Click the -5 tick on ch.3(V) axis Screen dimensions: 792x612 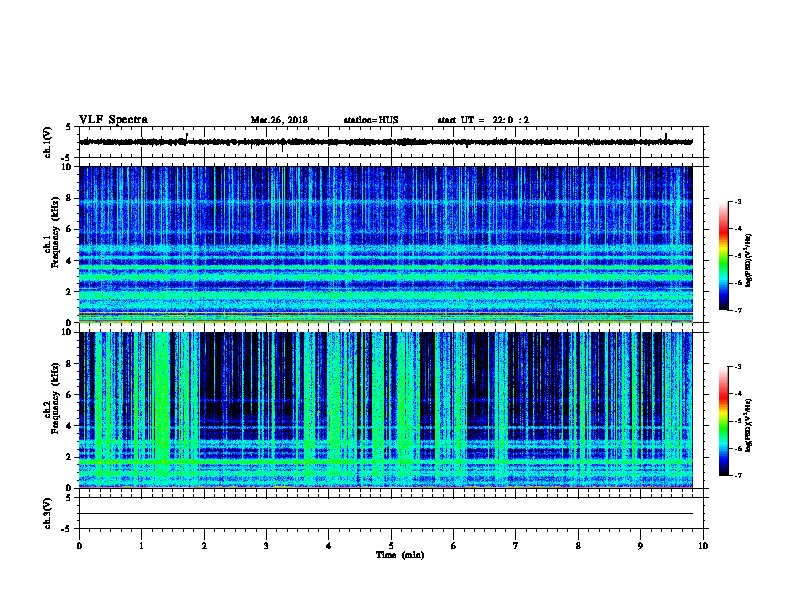point(67,529)
